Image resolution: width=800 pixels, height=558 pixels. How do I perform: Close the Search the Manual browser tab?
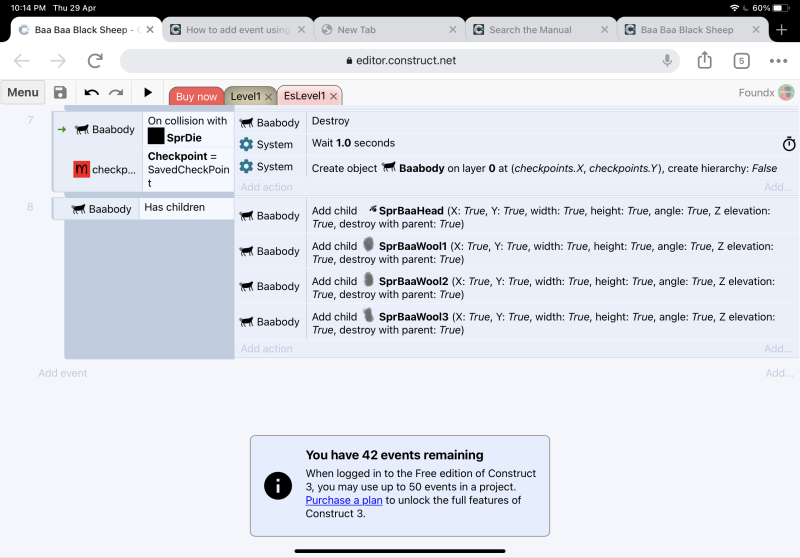click(x=604, y=30)
